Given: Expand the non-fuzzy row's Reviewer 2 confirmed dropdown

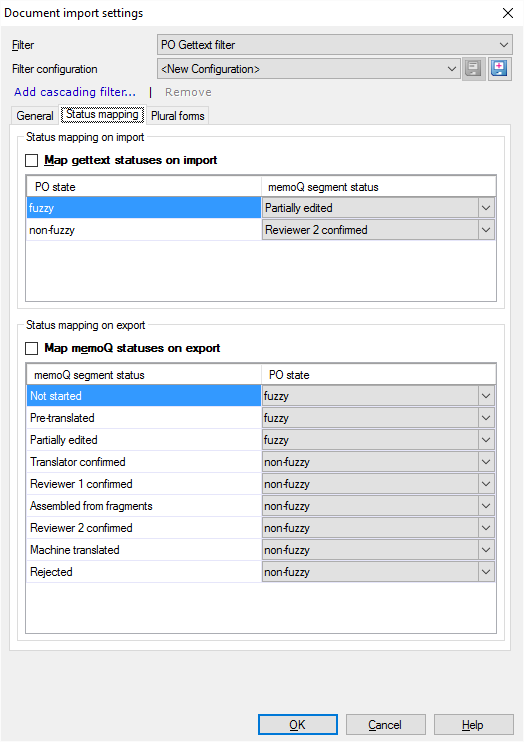Looking at the screenshot, I should point(378,230).
